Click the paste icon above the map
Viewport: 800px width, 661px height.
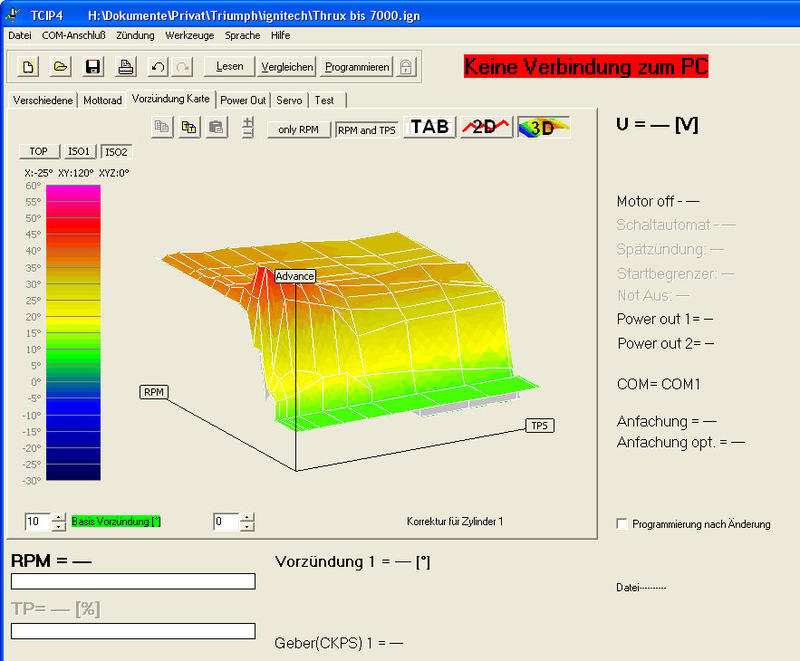point(216,127)
